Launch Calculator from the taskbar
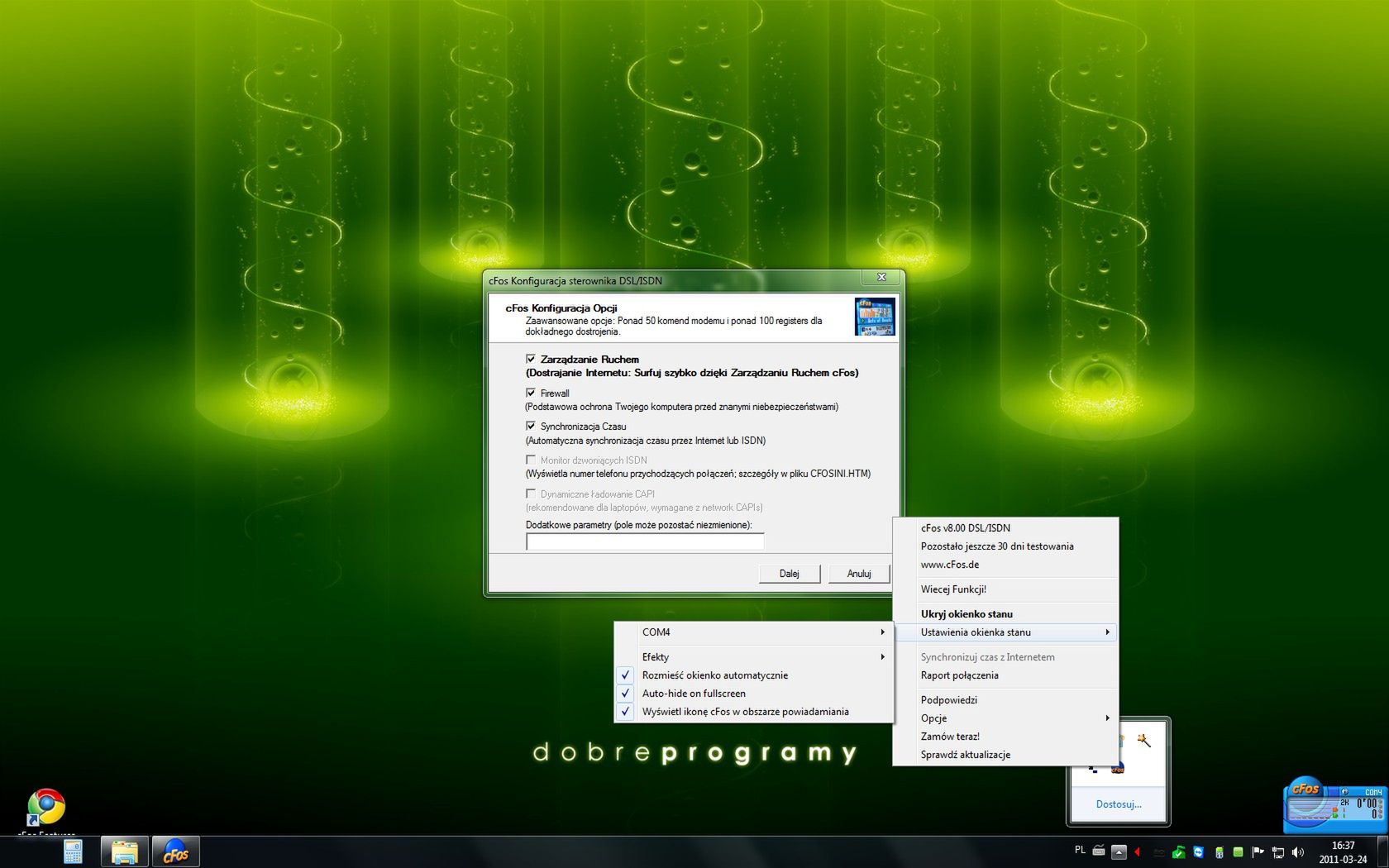 (x=73, y=851)
